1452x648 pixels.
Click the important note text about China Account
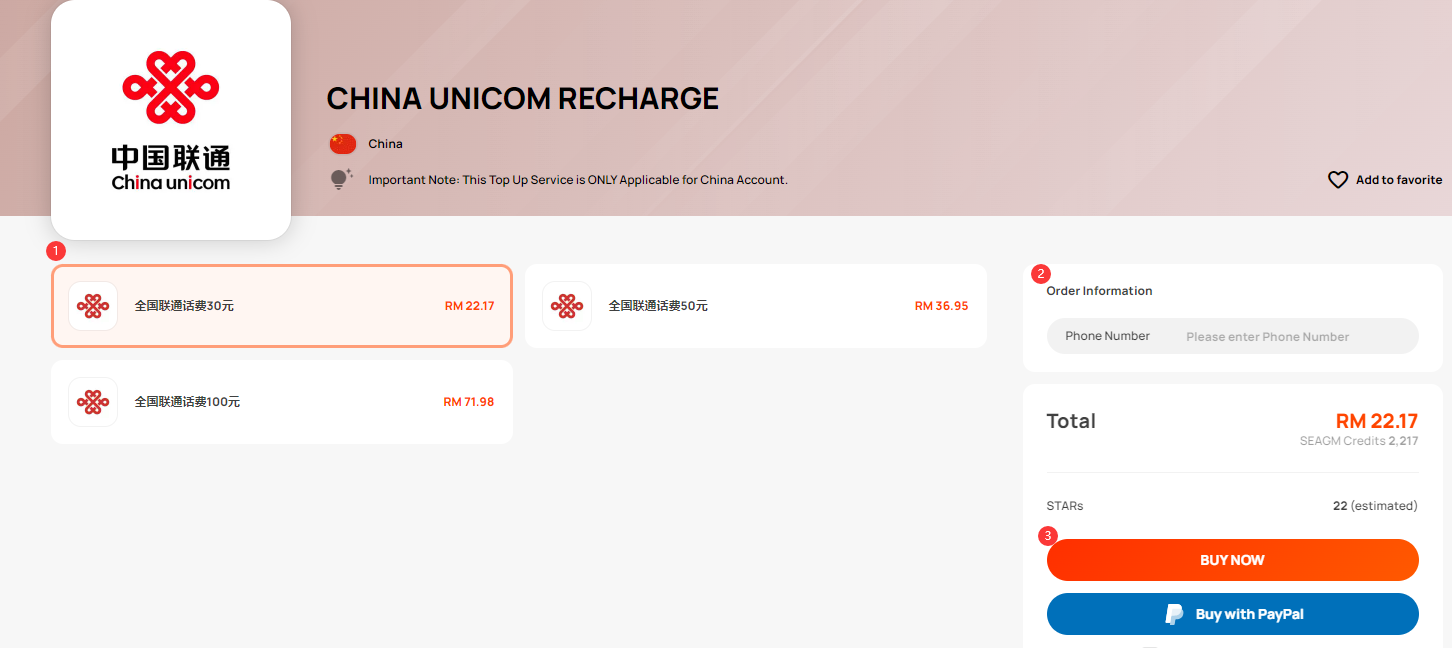(x=578, y=180)
